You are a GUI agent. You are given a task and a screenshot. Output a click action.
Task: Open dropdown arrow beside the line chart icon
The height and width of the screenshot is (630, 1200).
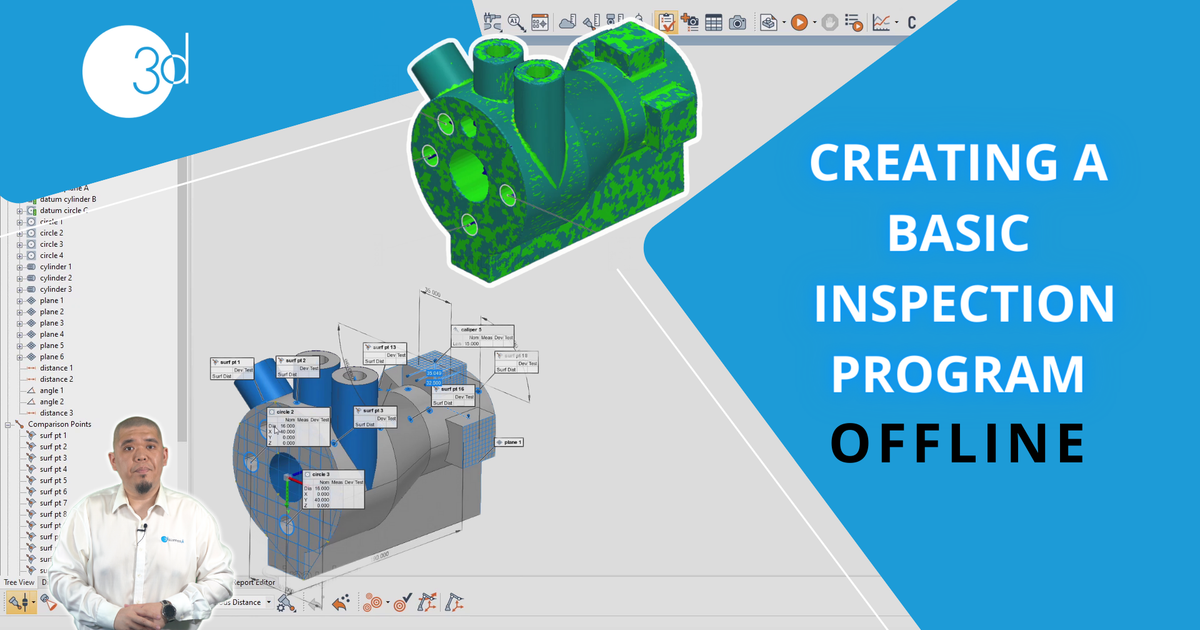point(897,22)
